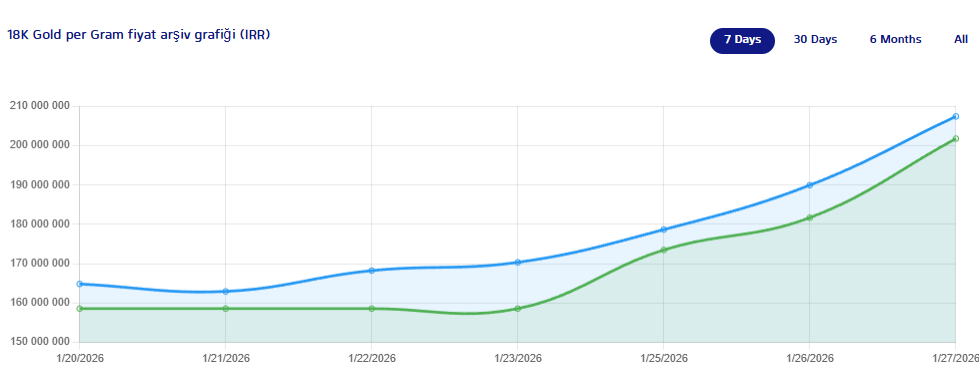
Task: Click green line point at 1/20/2026
Action: [79, 309]
